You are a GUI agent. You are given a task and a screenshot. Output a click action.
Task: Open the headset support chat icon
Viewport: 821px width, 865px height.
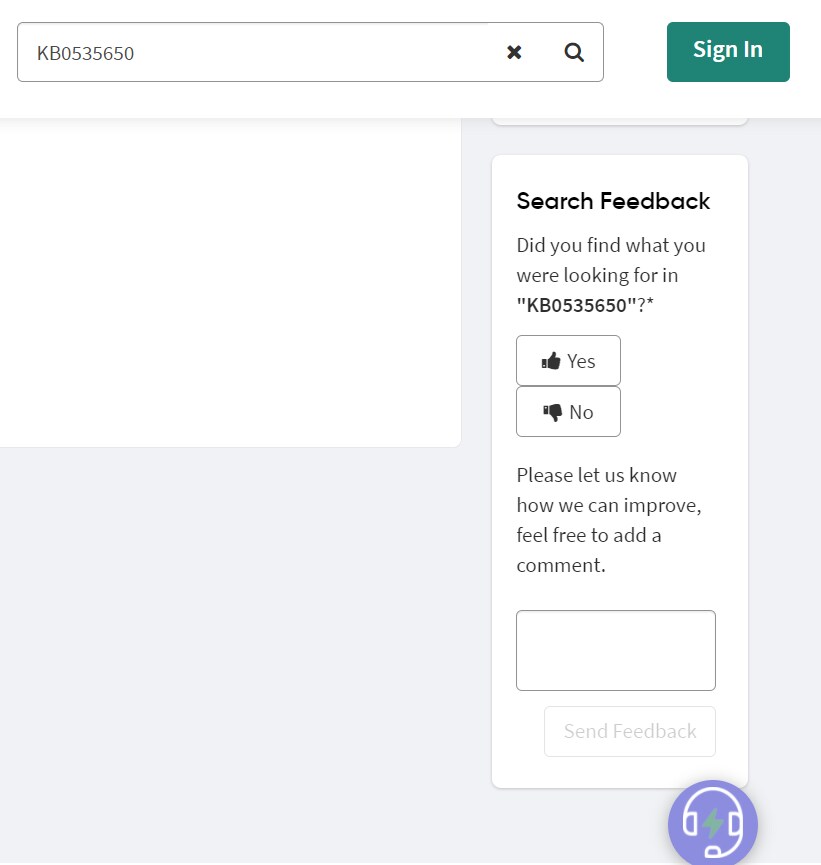click(712, 823)
